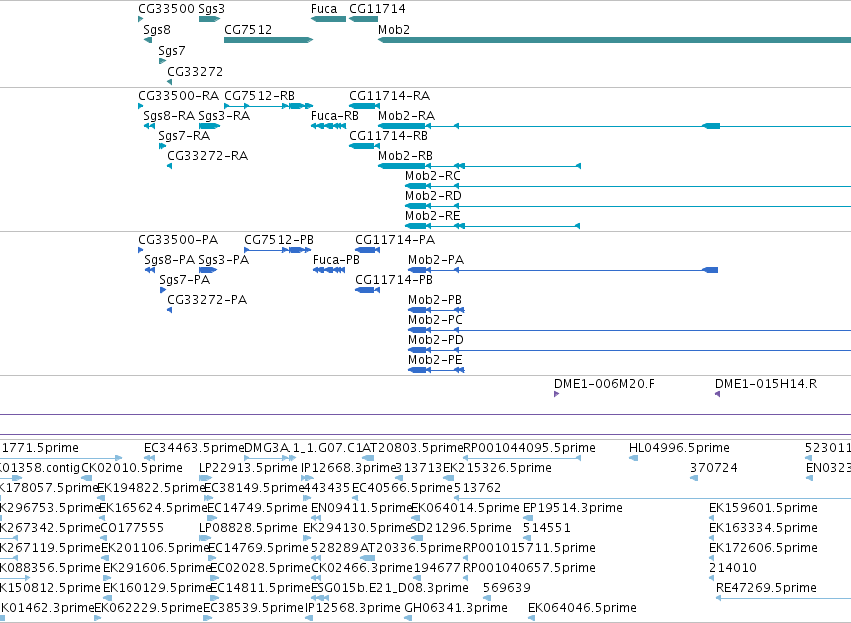Click EST AT20803.5prime label
Image resolution: width=851 pixels, height=623 pixels.
[412, 449]
